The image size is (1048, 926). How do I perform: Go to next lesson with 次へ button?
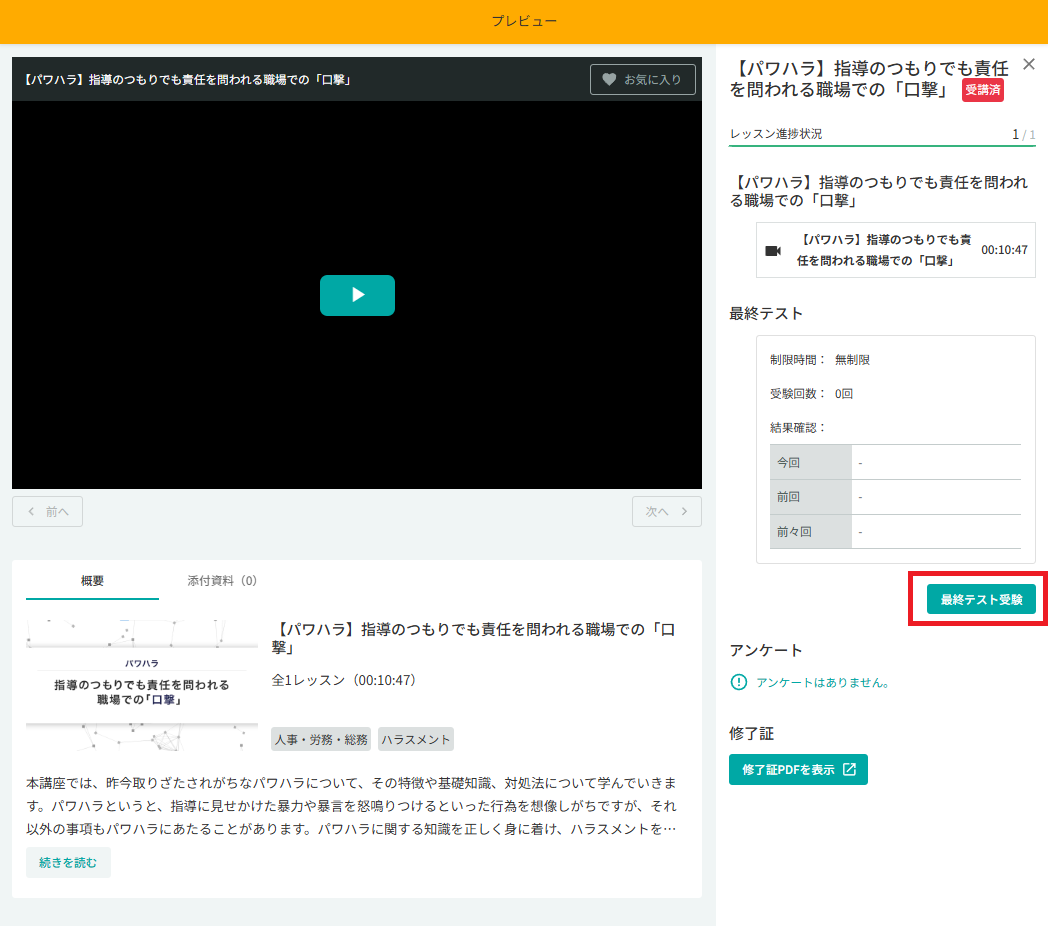click(666, 511)
